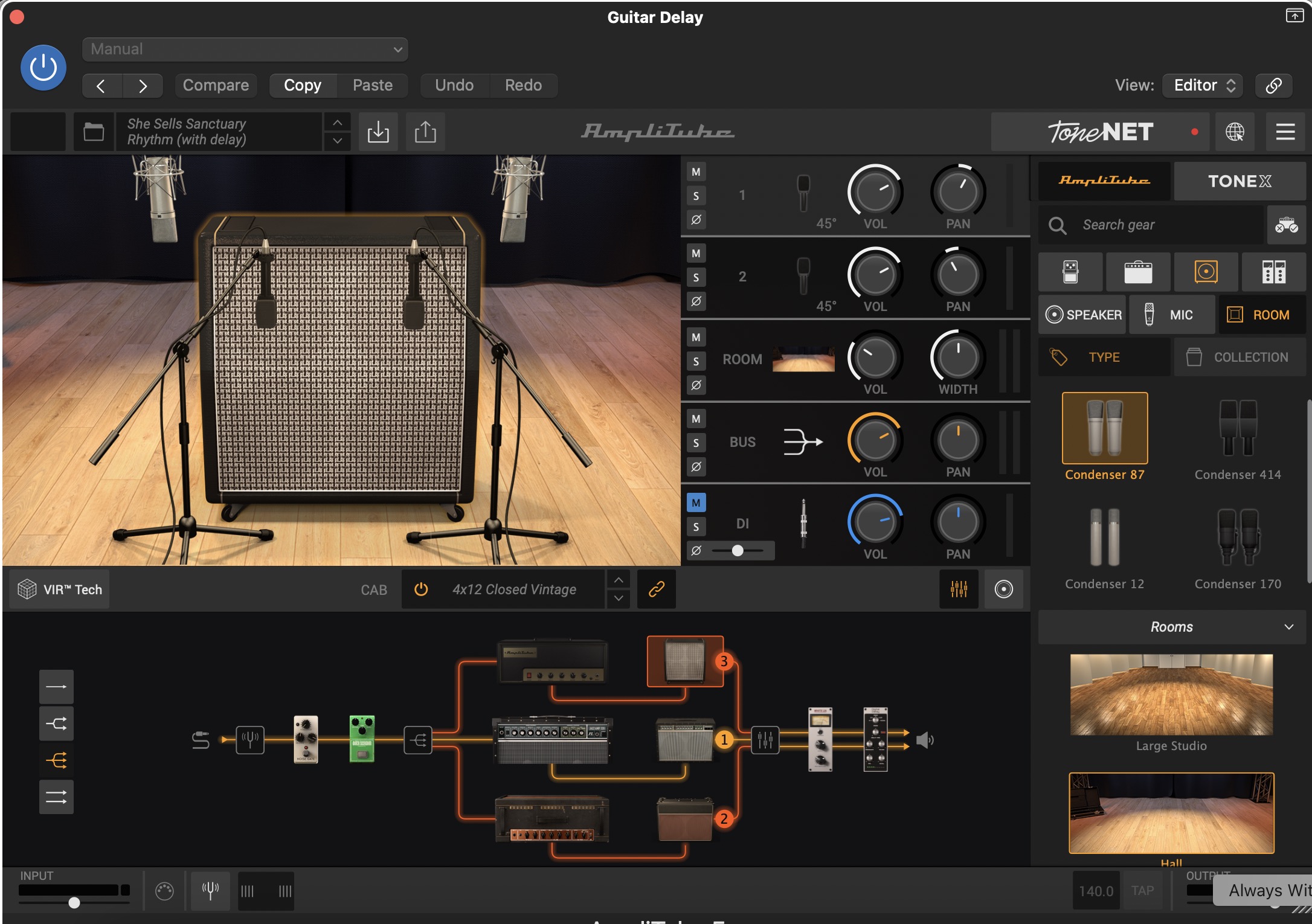Click the BUS VOL knob
This screenshot has height=924, width=1312.
point(875,440)
